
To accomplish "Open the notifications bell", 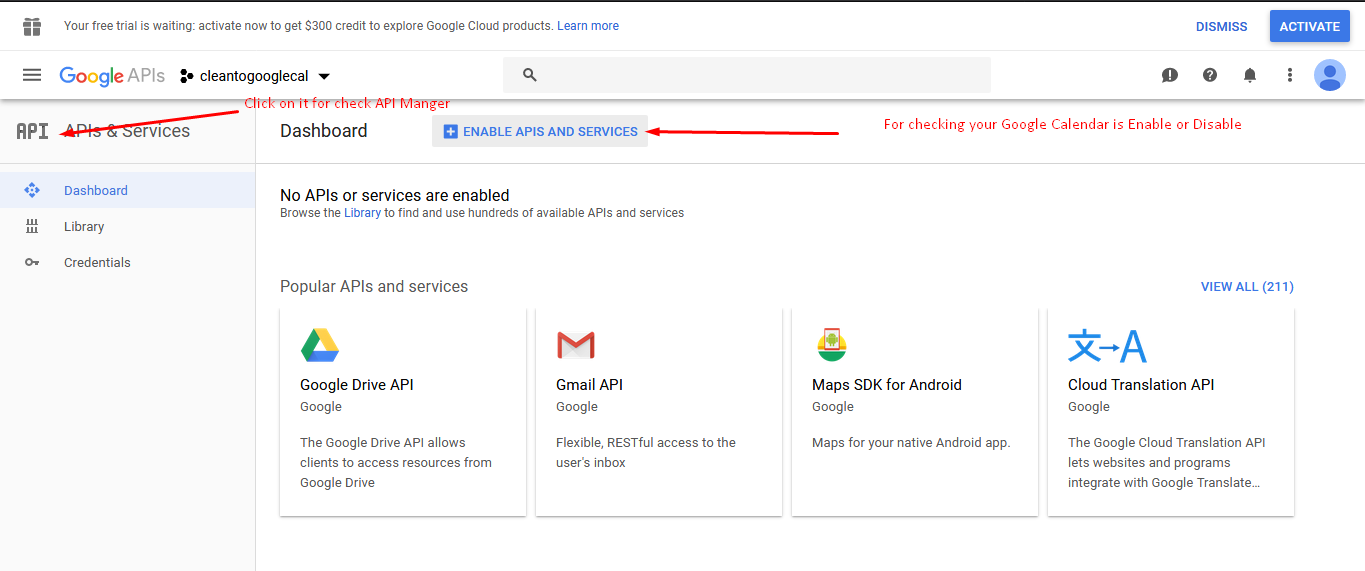I will (x=1250, y=75).
